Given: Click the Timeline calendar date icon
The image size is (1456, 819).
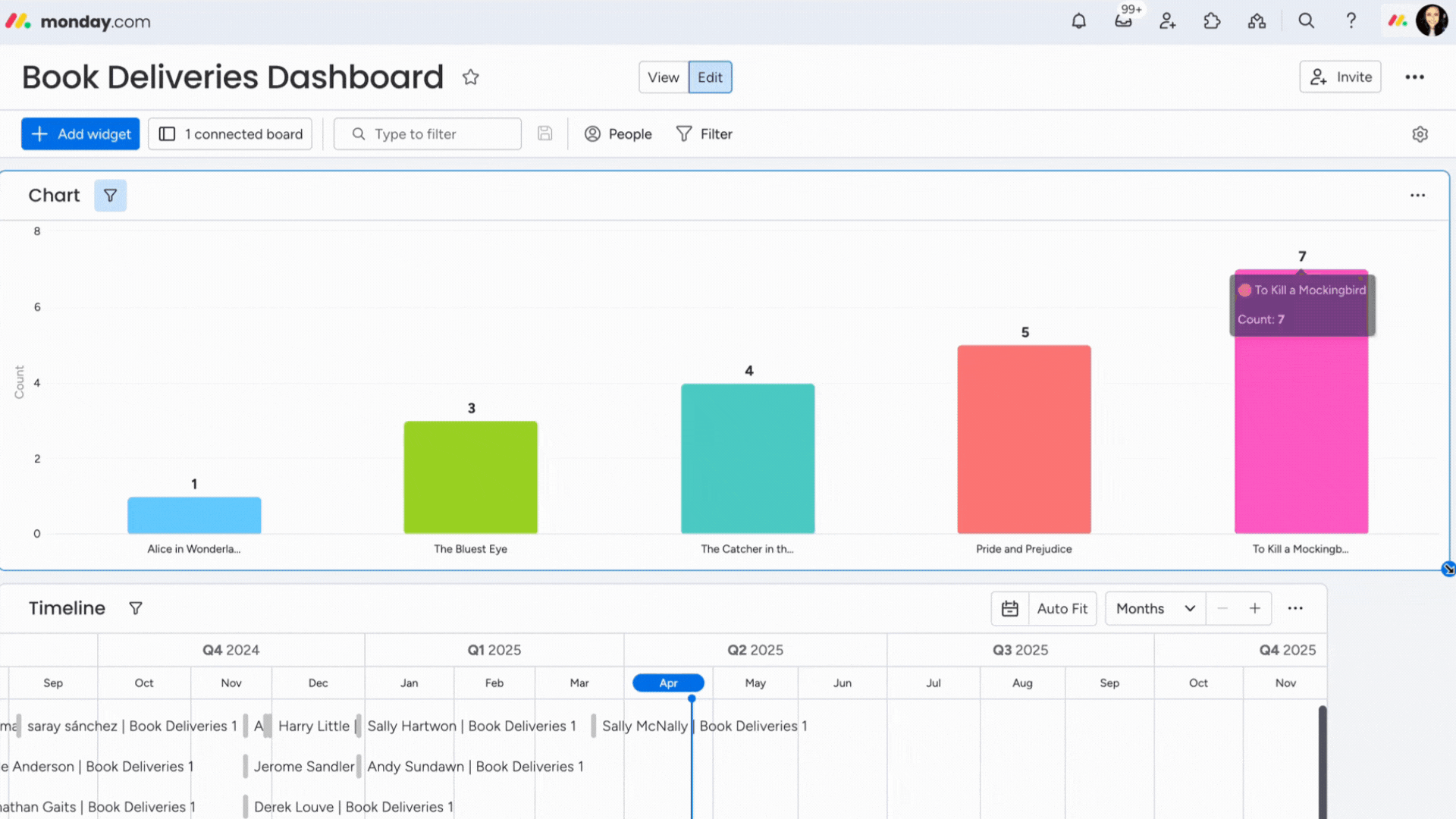Looking at the screenshot, I should click(x=1009, y=608).
